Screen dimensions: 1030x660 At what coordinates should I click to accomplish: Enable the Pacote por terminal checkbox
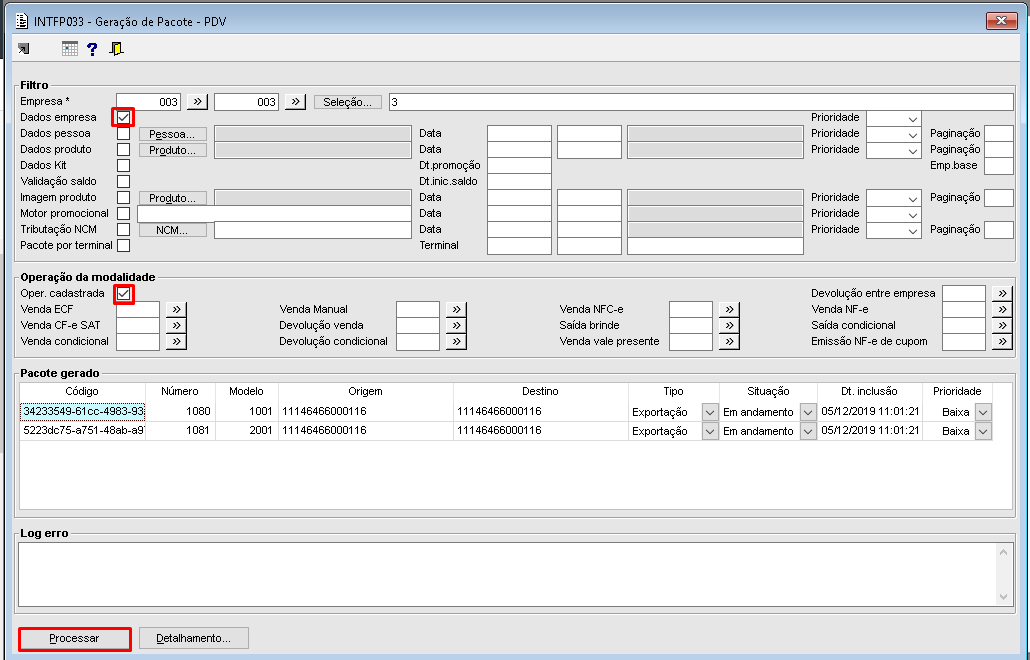(123, 246)
